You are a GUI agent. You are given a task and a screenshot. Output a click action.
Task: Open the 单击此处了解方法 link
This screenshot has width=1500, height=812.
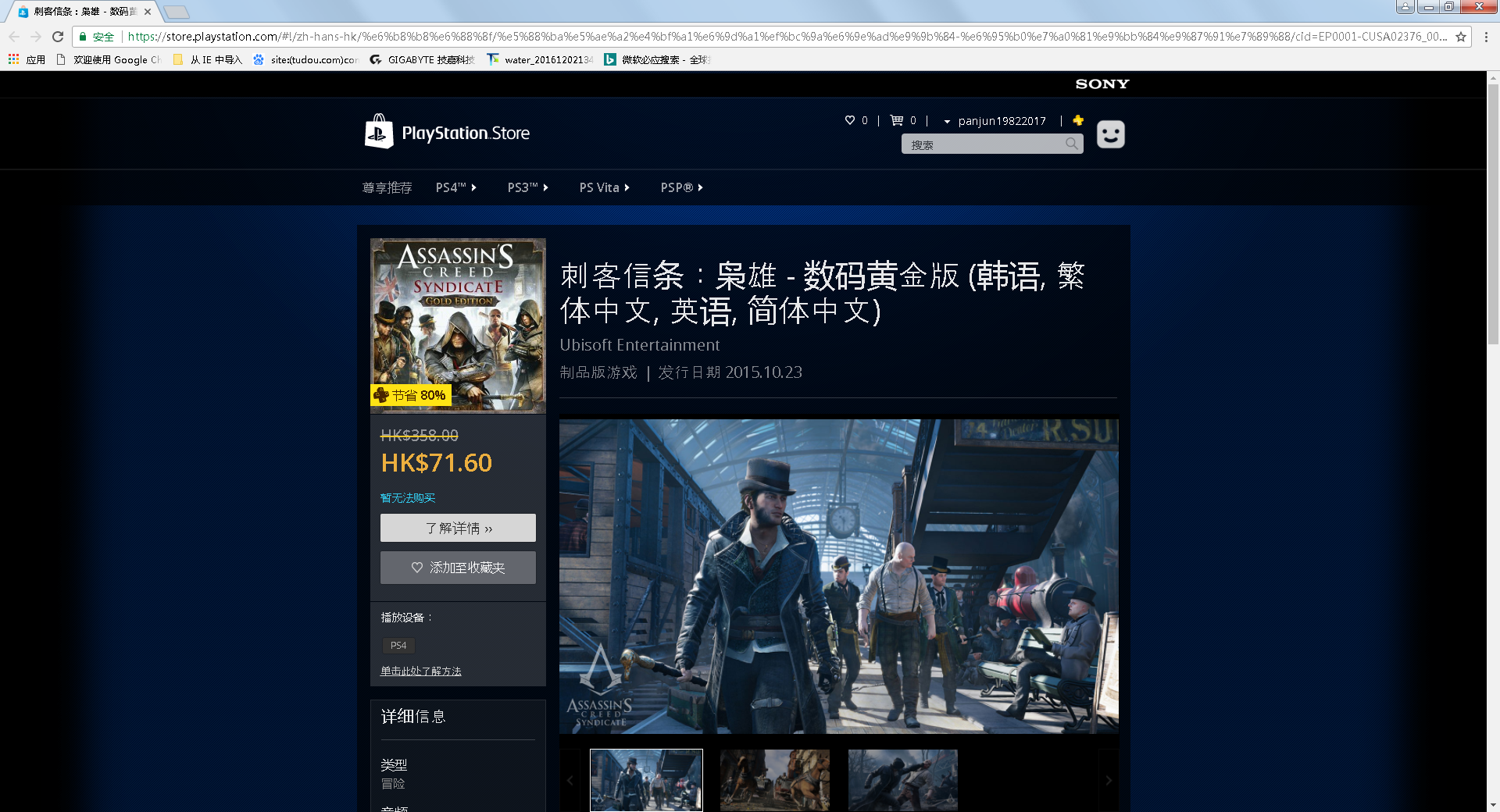click(421, 671)
